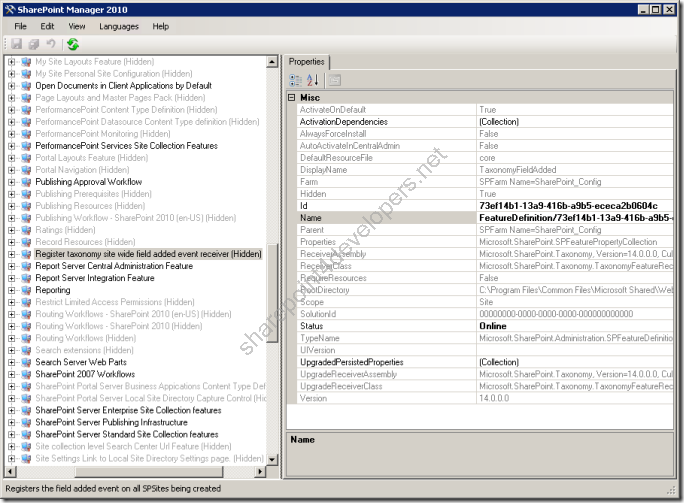The image size is (684, 503).
Task: Click the Undo toolbar icon
Action: (x=51, y=44)
